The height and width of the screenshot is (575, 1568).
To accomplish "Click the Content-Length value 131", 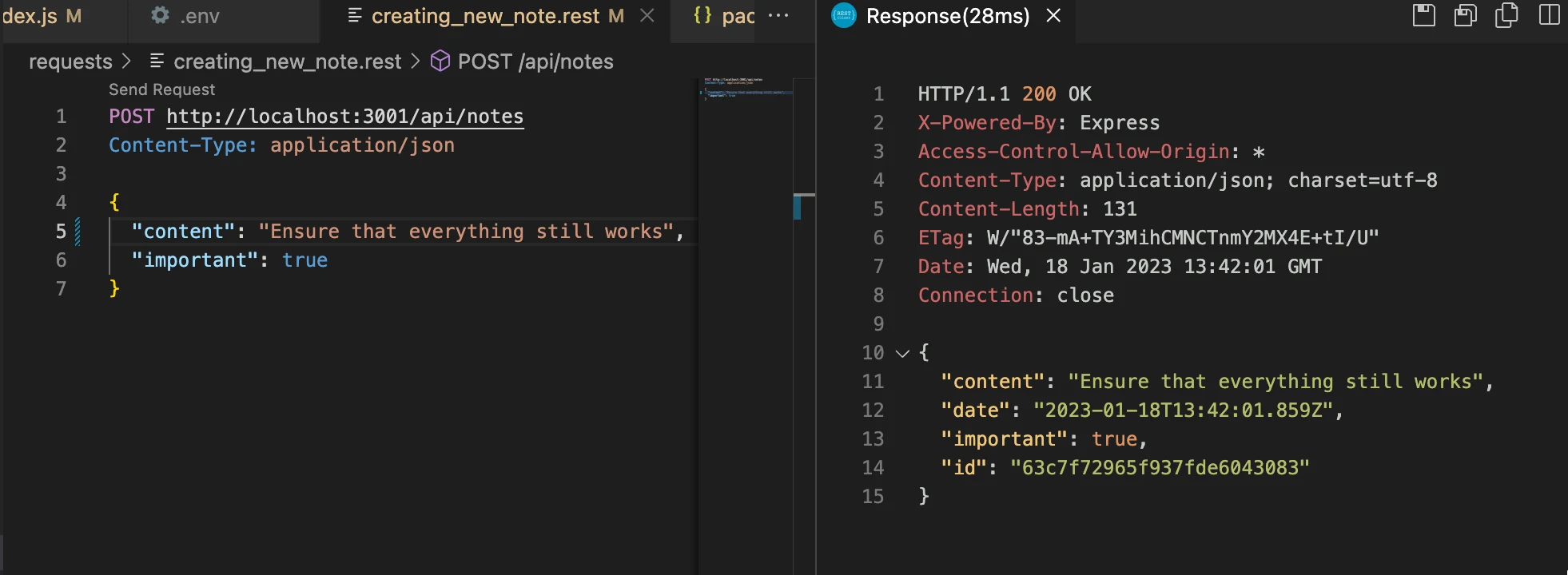I will tap(1120, 209).
